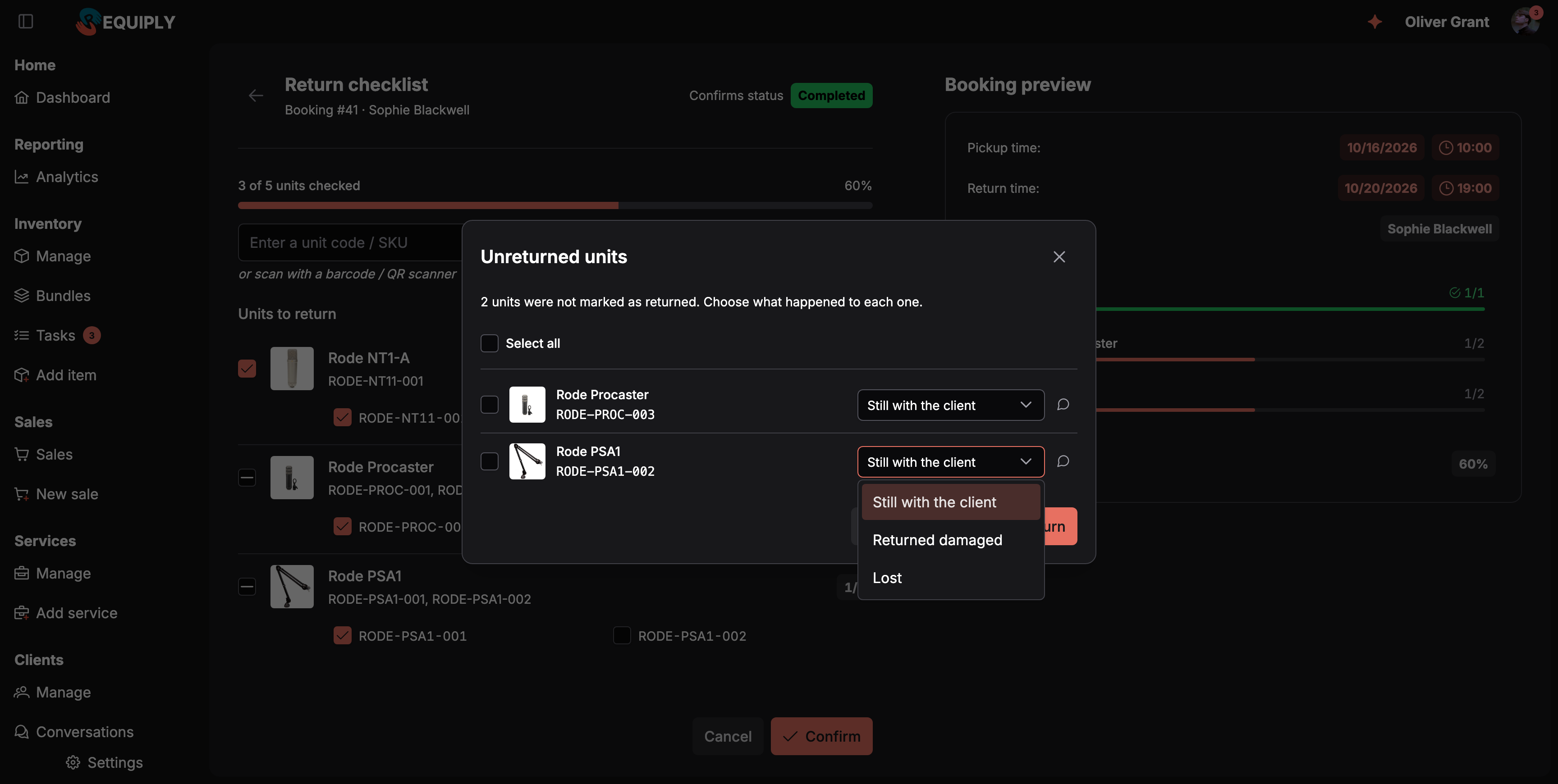Image resolution: width=1558 pixels, height=784 pixels.
Task: Open Settings at sidebar bottom
Action: (x=104, y=762)
